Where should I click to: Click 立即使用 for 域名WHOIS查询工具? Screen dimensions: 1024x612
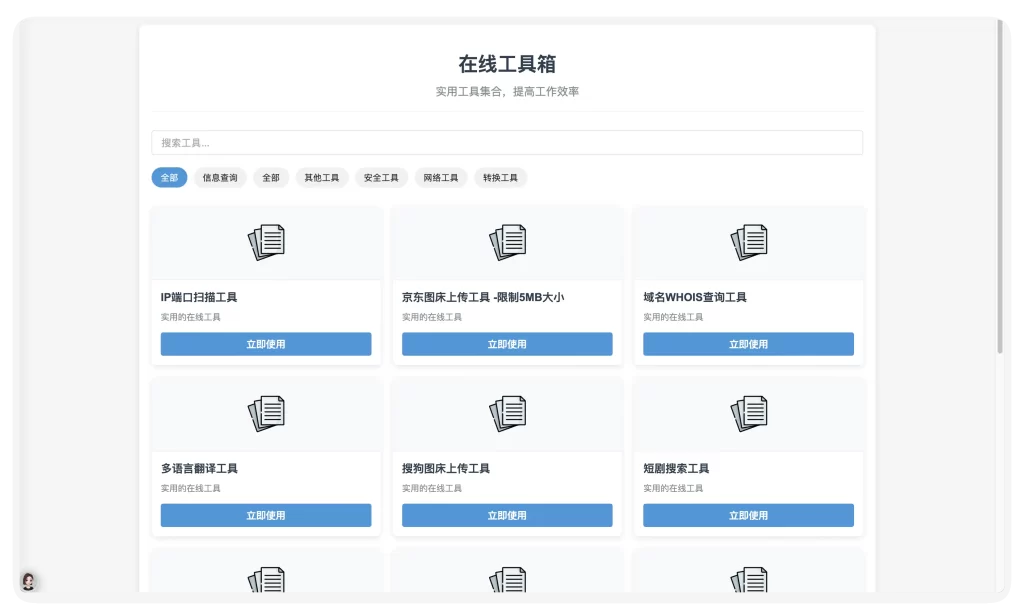click(x=748, y=344)
